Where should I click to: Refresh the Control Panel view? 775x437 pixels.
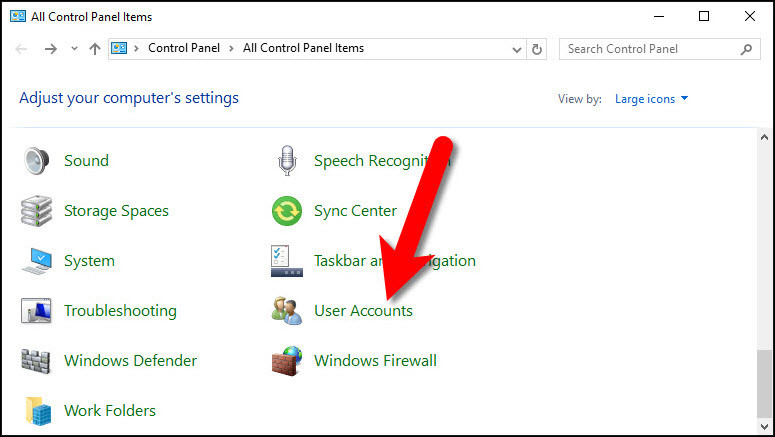[537, 49]
